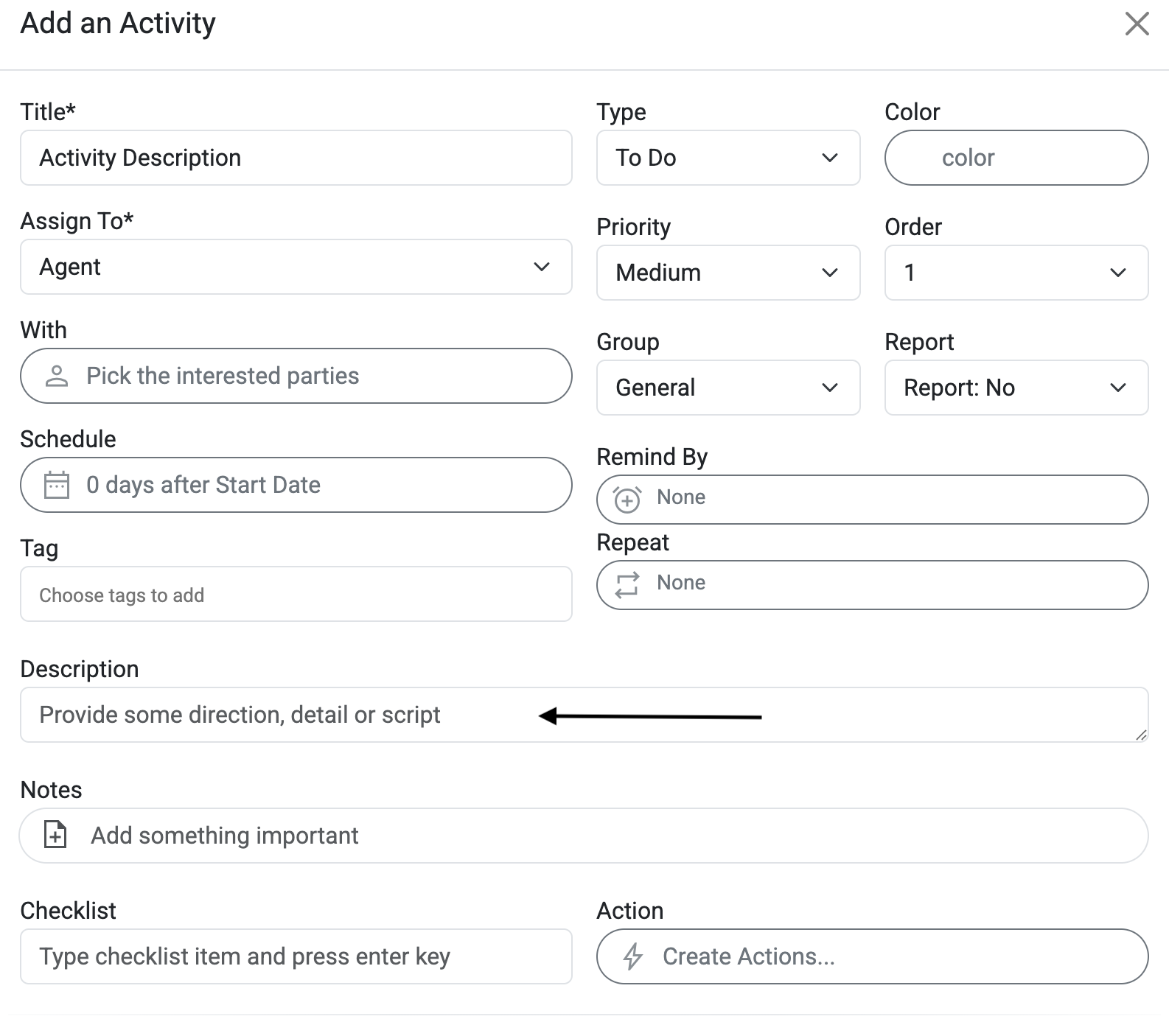This screenshot has height=1036, width=1169.
Task: Focus the Checklist item input field
Action: (296, 956)
